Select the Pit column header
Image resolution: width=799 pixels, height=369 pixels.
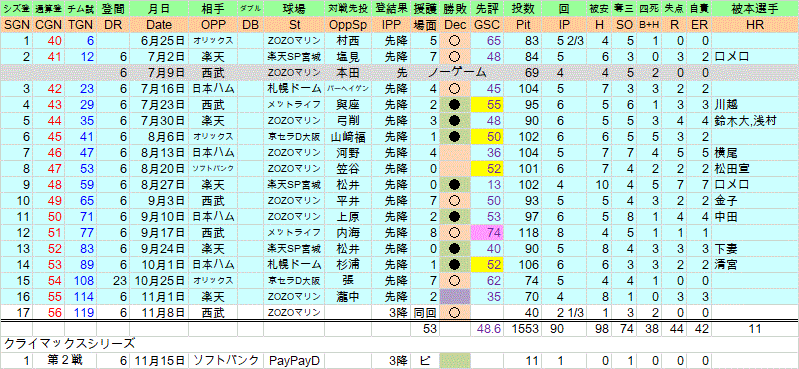point(522,24)
